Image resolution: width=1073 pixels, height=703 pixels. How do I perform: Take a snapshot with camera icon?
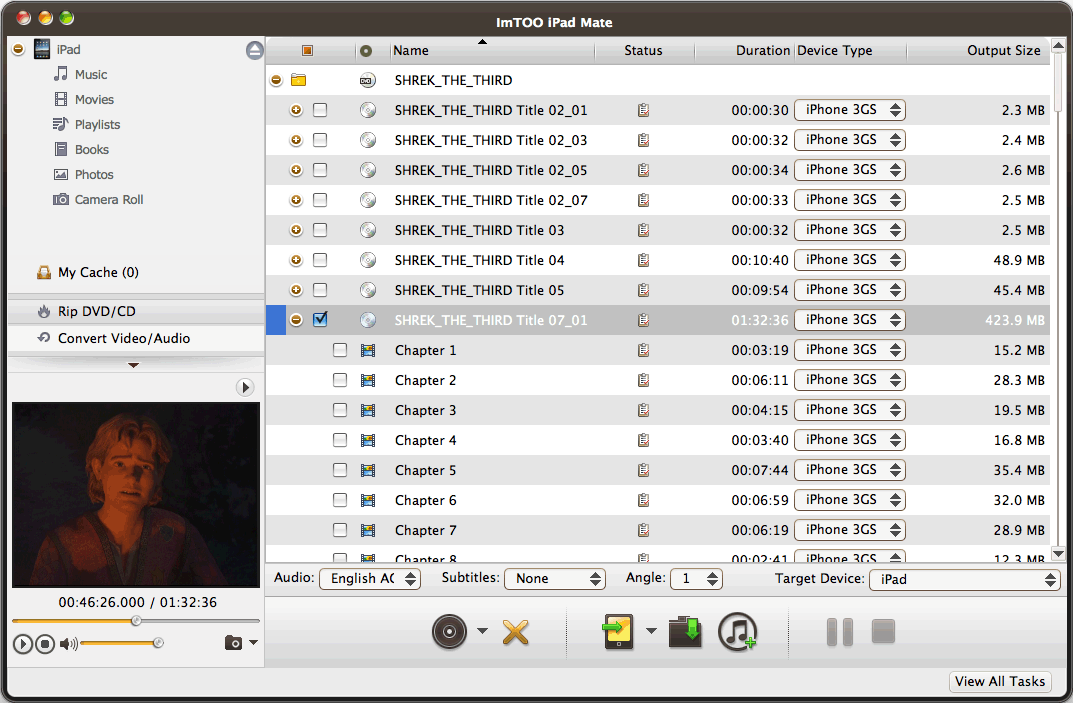pyautogui.click(x=233, y=643)
